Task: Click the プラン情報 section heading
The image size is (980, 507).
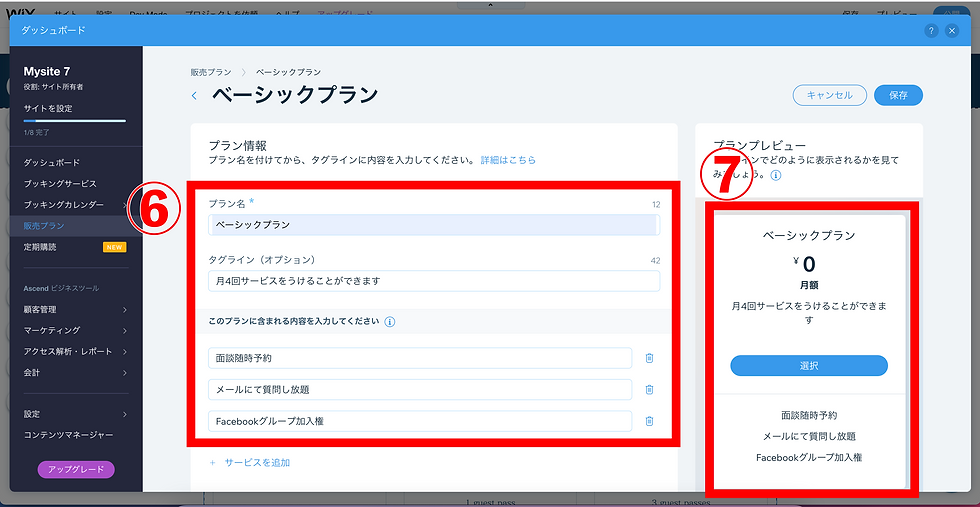Action: pos(238,146)
